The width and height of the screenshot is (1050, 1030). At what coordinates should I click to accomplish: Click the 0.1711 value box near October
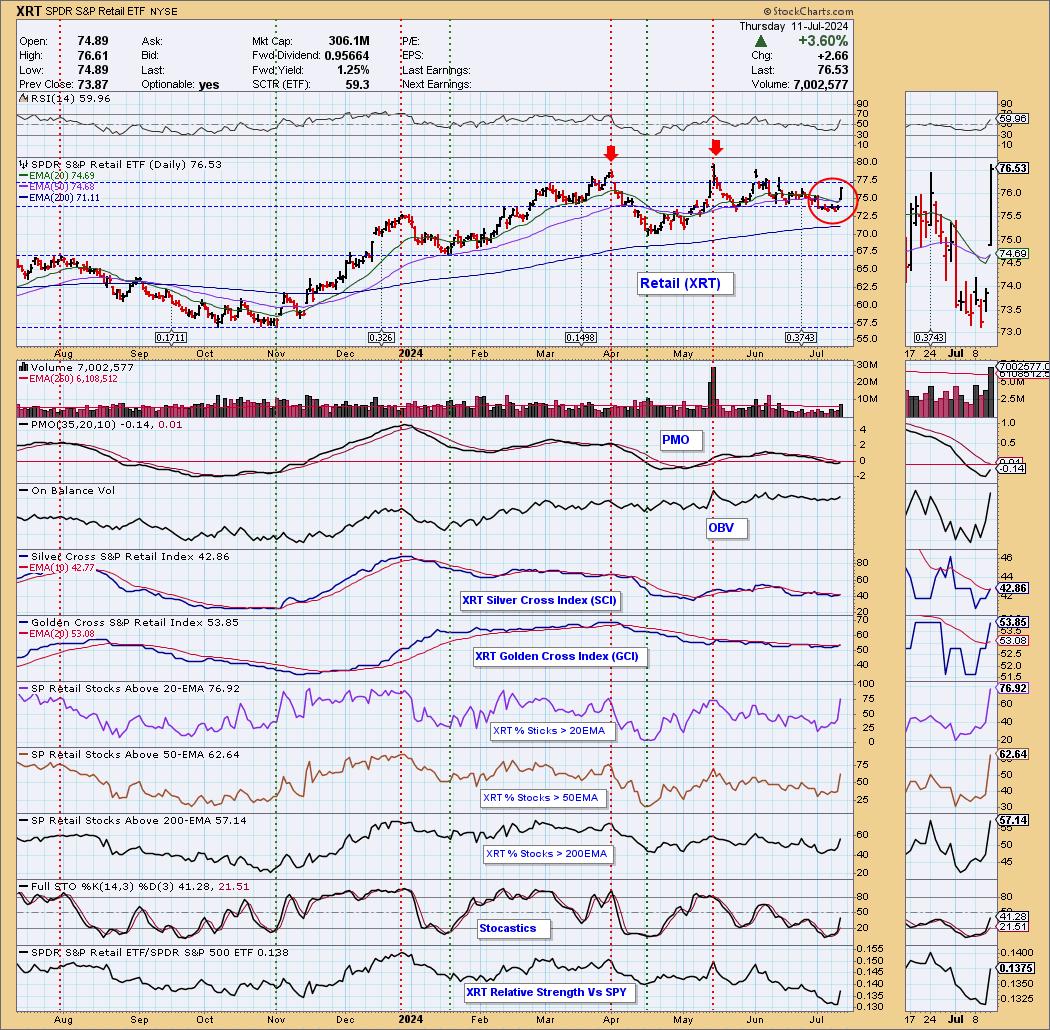click(171, 338)
